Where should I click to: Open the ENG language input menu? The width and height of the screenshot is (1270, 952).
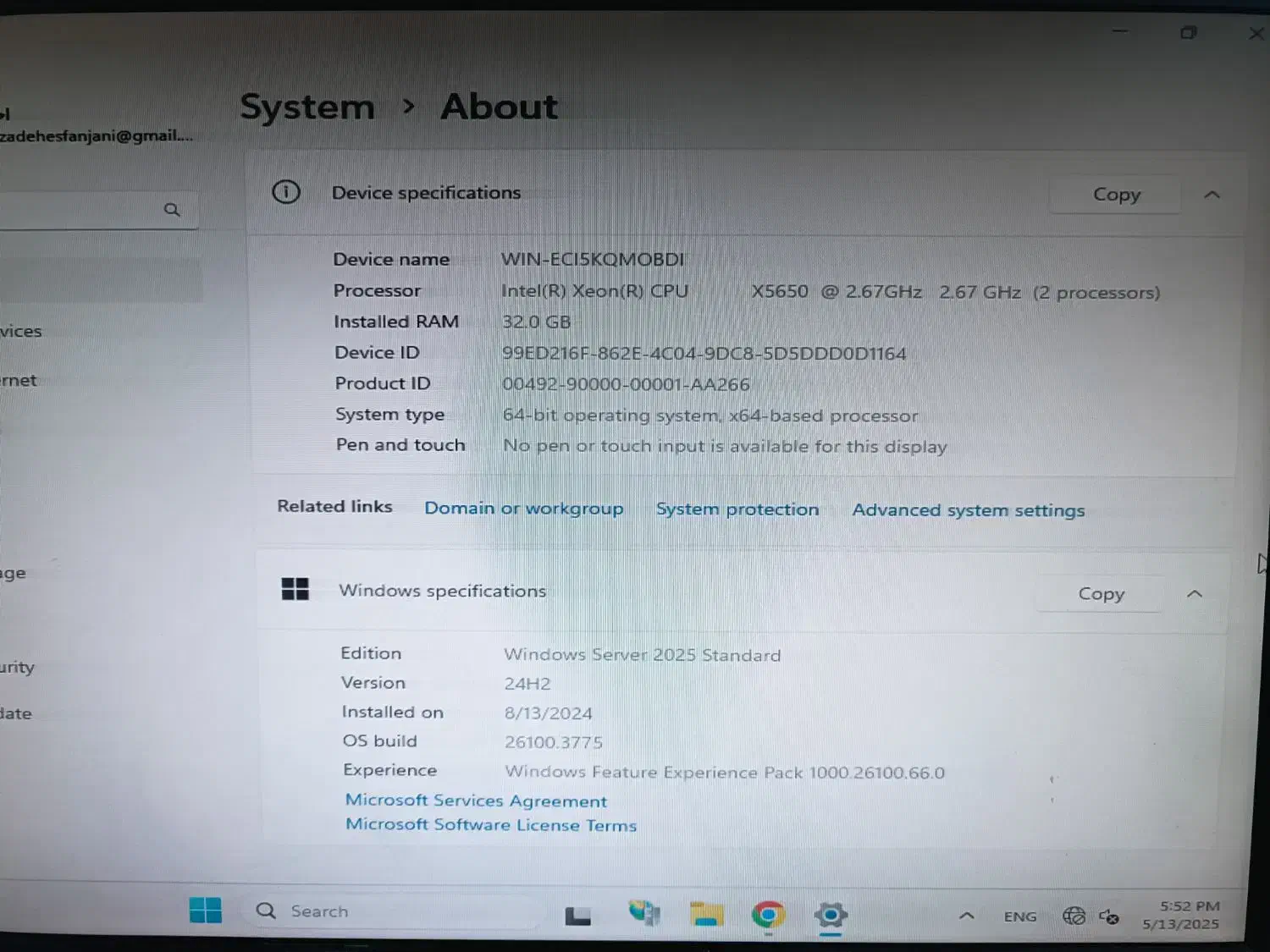pyautogui.click(x=1020, y=916)
